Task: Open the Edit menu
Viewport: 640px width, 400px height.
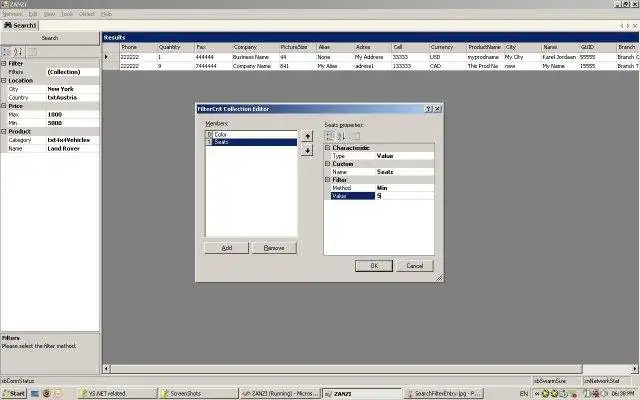Action: coord(33,14)
